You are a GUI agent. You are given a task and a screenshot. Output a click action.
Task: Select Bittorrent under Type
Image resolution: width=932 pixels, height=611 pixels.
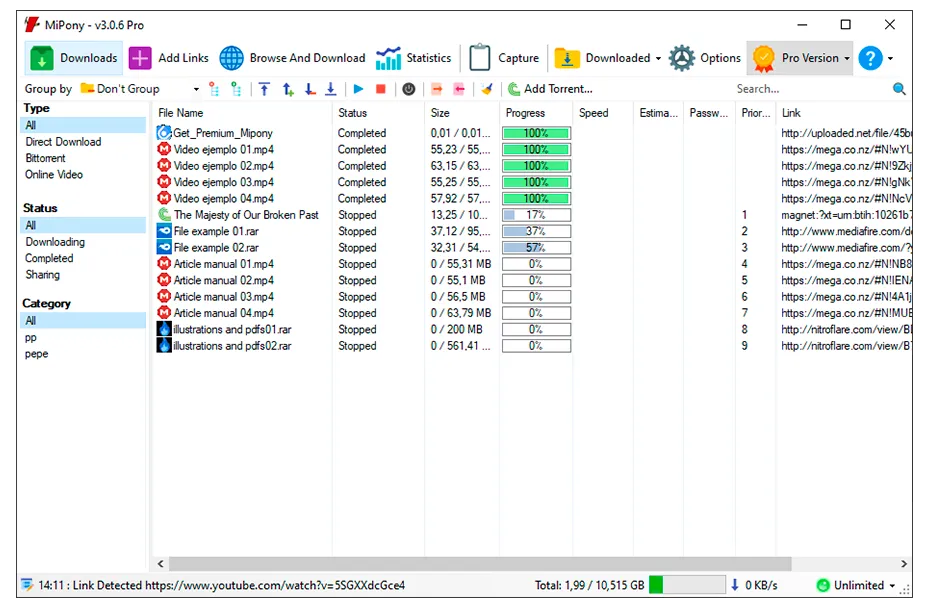pos(45,158)
